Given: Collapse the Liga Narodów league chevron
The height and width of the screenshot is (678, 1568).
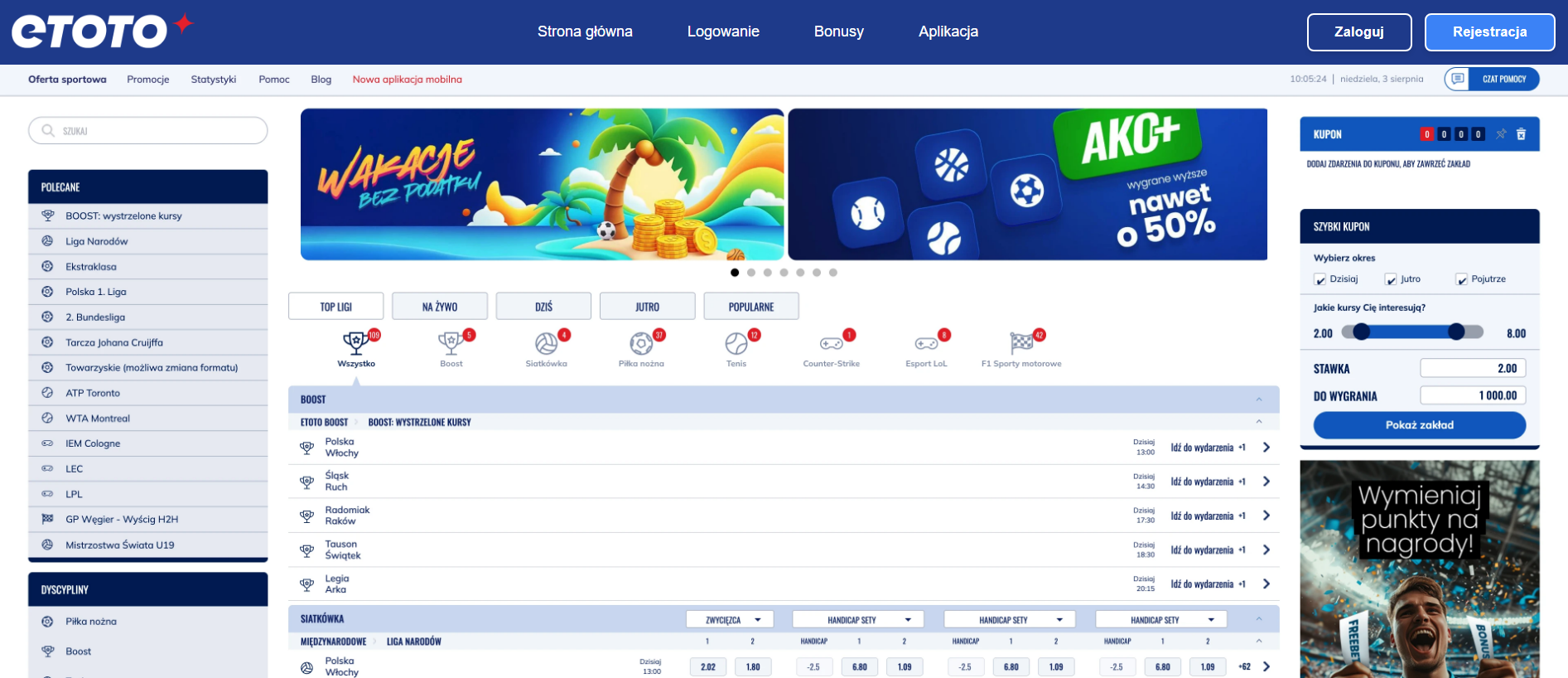Looking at the screenshot, I should [x=1259, y=641].
